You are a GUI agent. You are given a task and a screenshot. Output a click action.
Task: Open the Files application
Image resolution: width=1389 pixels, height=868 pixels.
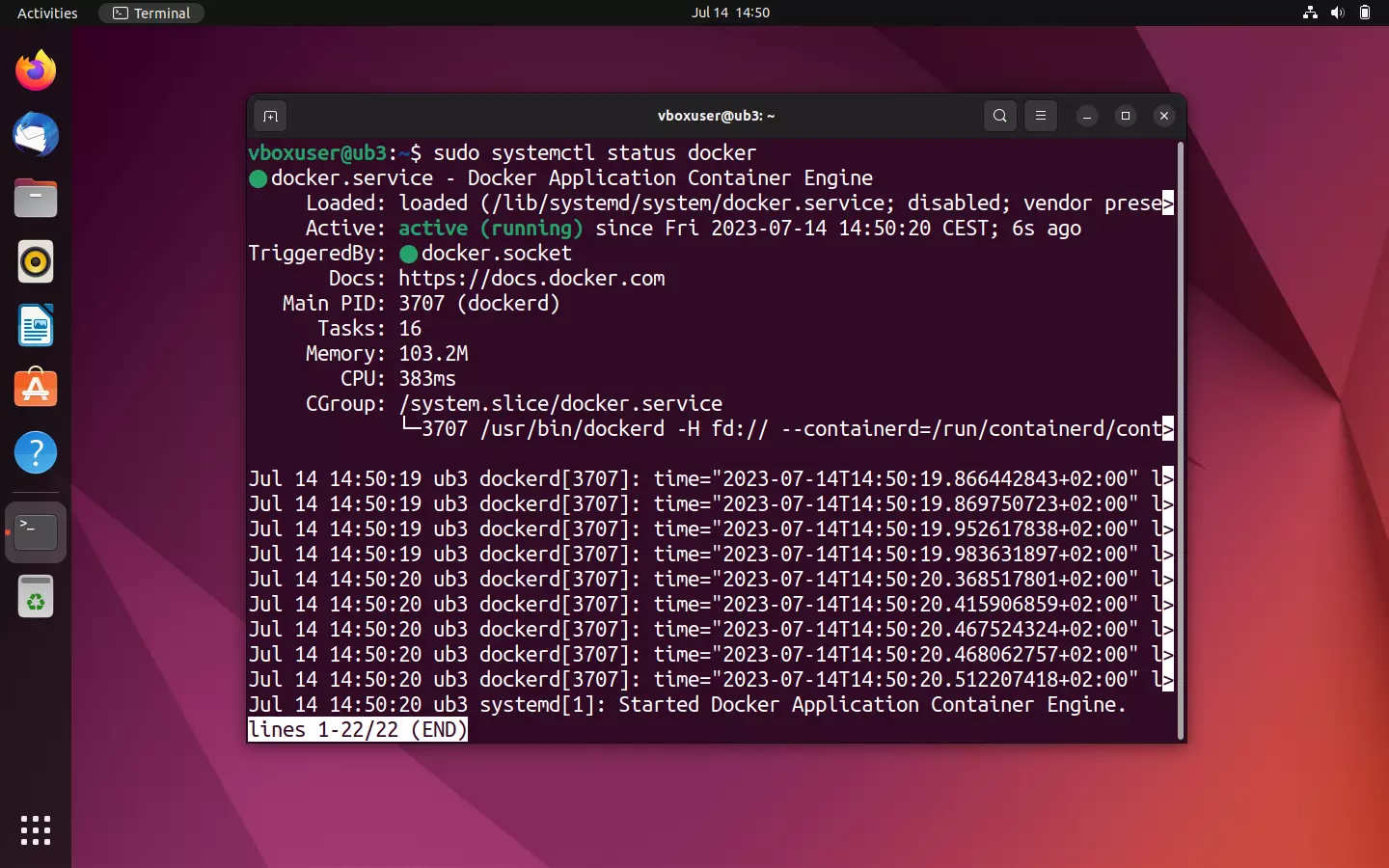35,198
